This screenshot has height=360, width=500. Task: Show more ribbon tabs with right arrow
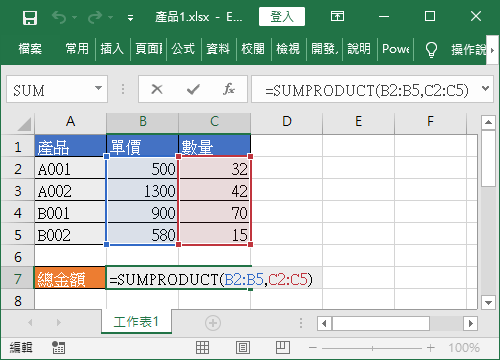pos(492,50)
